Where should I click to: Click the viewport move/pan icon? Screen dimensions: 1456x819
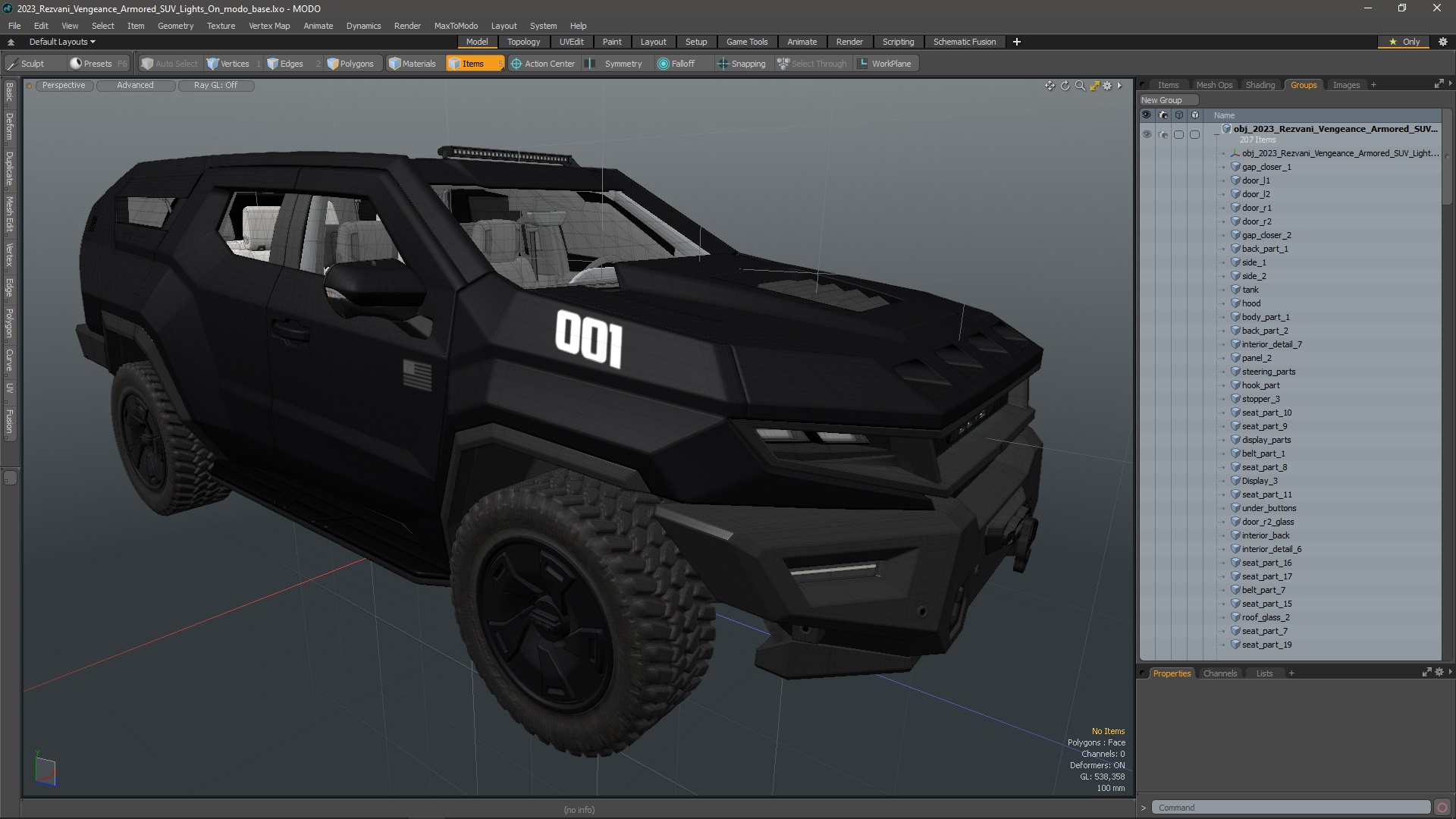coord(1050,86)
